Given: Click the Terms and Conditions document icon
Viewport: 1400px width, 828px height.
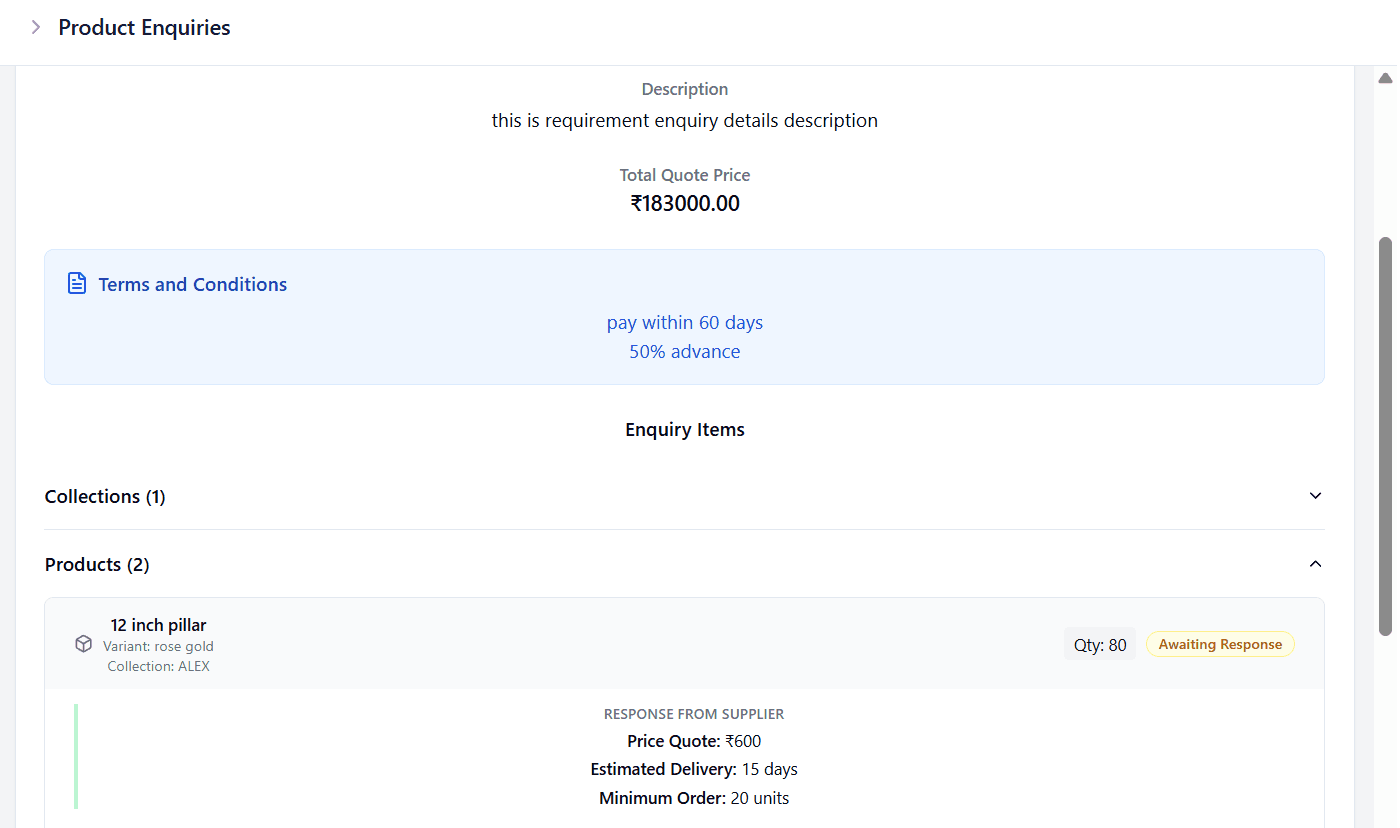Looking at the screenshot, I should pyautogui.click(x=77, y=283).
